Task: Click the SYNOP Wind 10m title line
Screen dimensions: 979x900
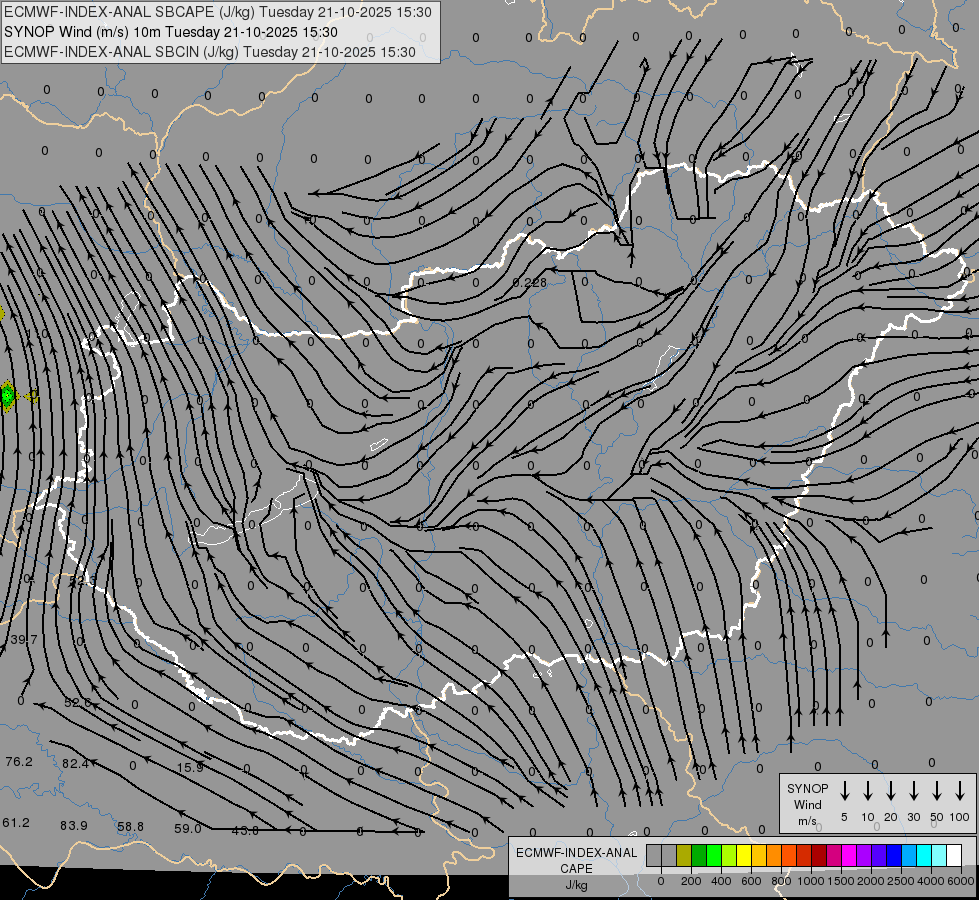Action: (171, 32)
